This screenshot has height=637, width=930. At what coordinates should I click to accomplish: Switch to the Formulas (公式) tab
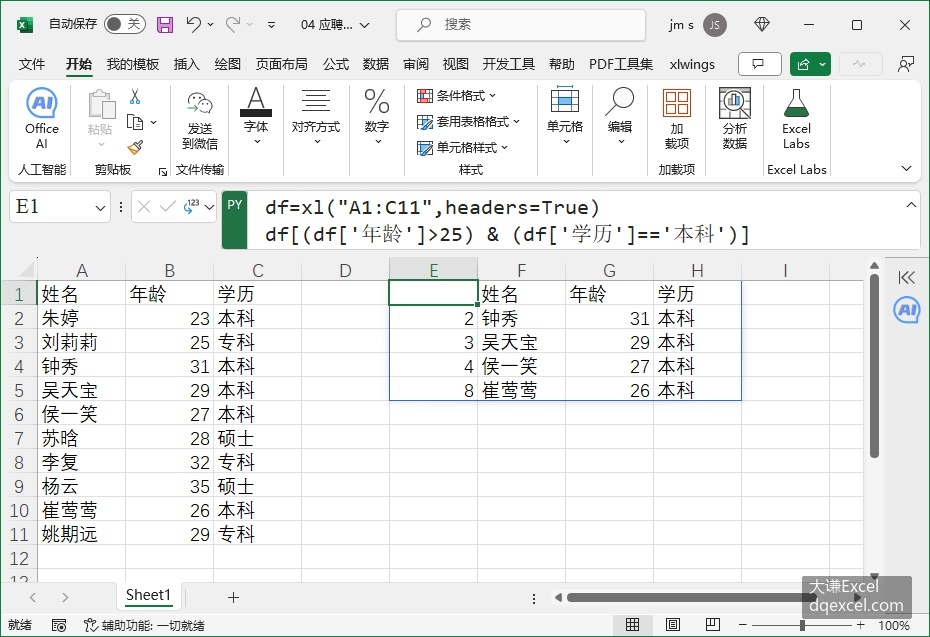point(336,64)
